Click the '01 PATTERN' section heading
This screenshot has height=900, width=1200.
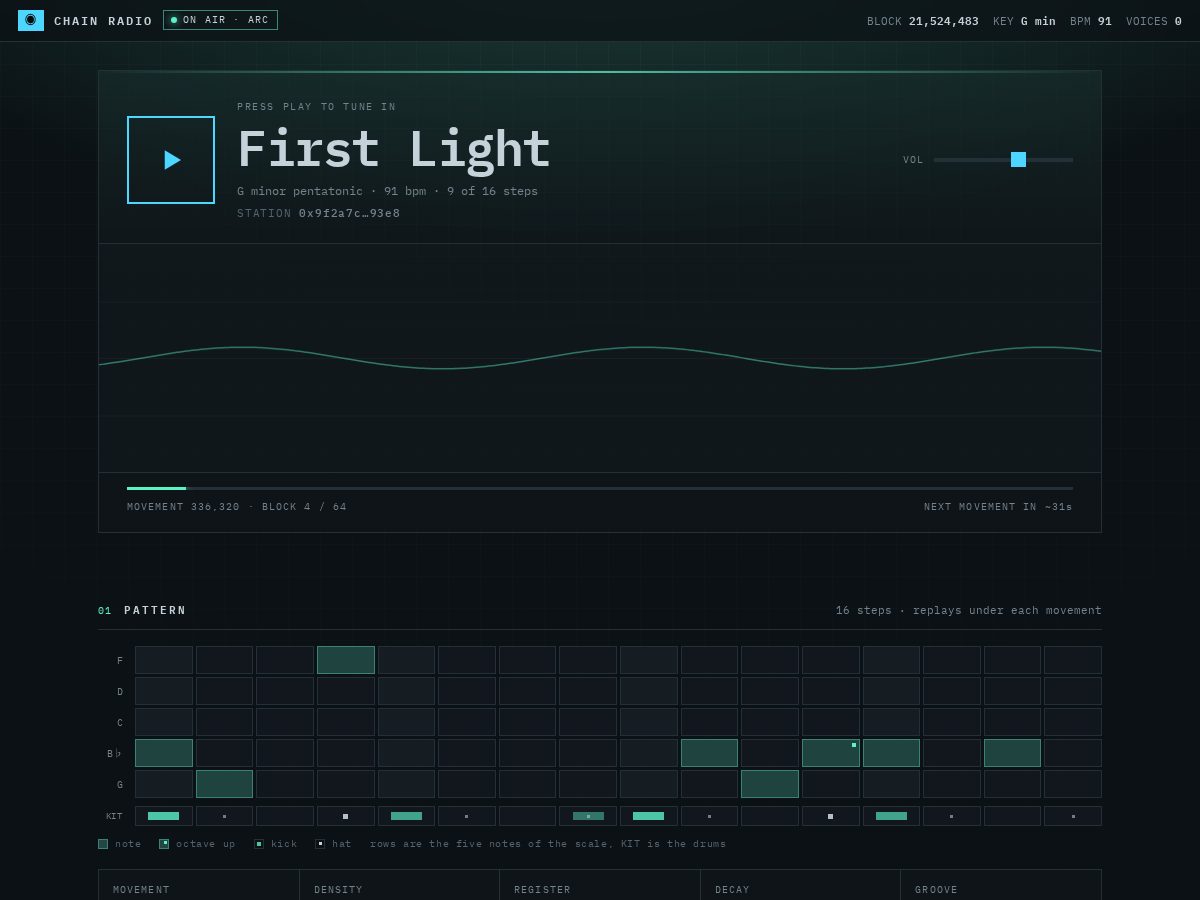[x=142, y=611]
